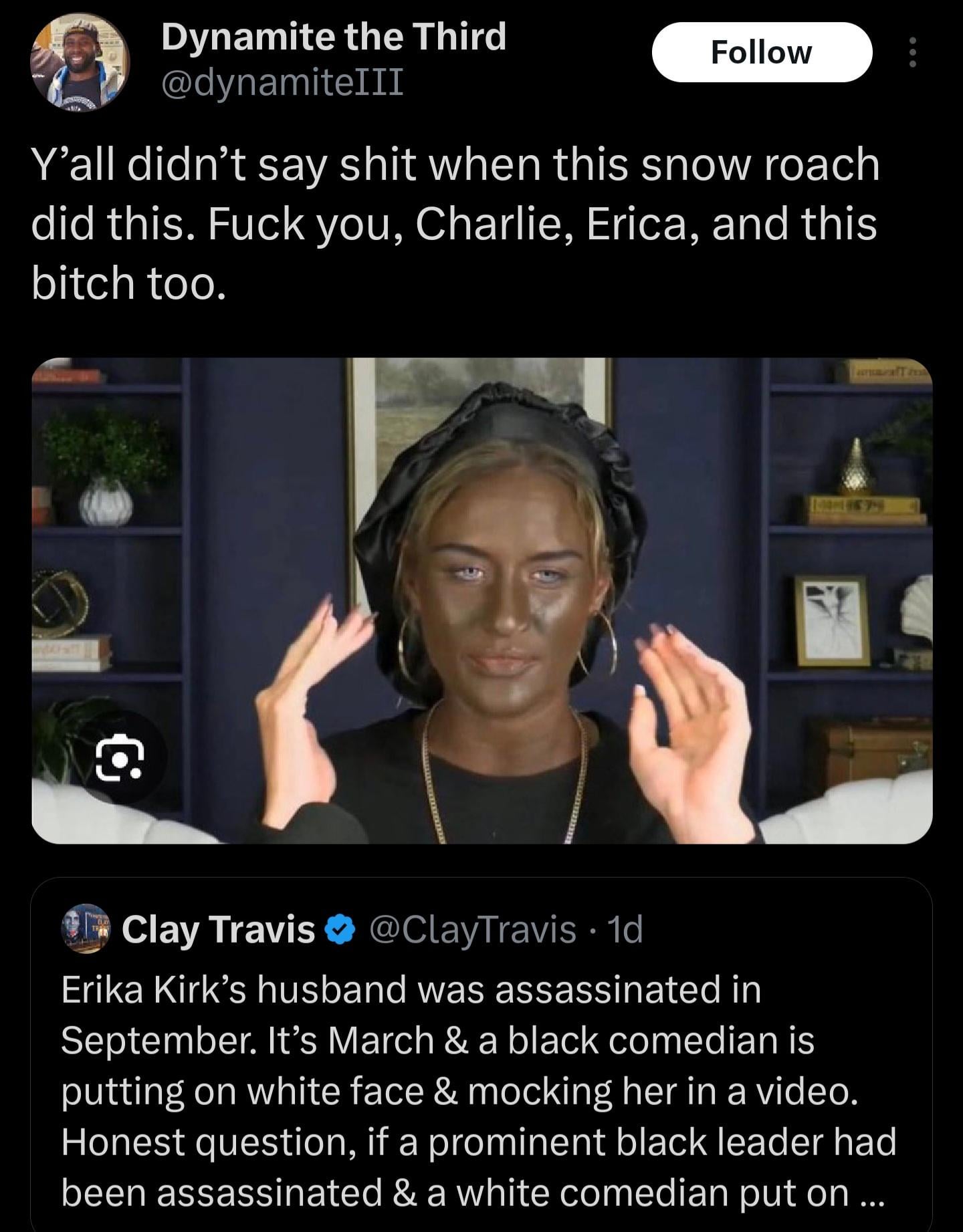Screen dimensions: 963x1232
Task: Tap the white vase on left shelf
Action: pos(106,501)
